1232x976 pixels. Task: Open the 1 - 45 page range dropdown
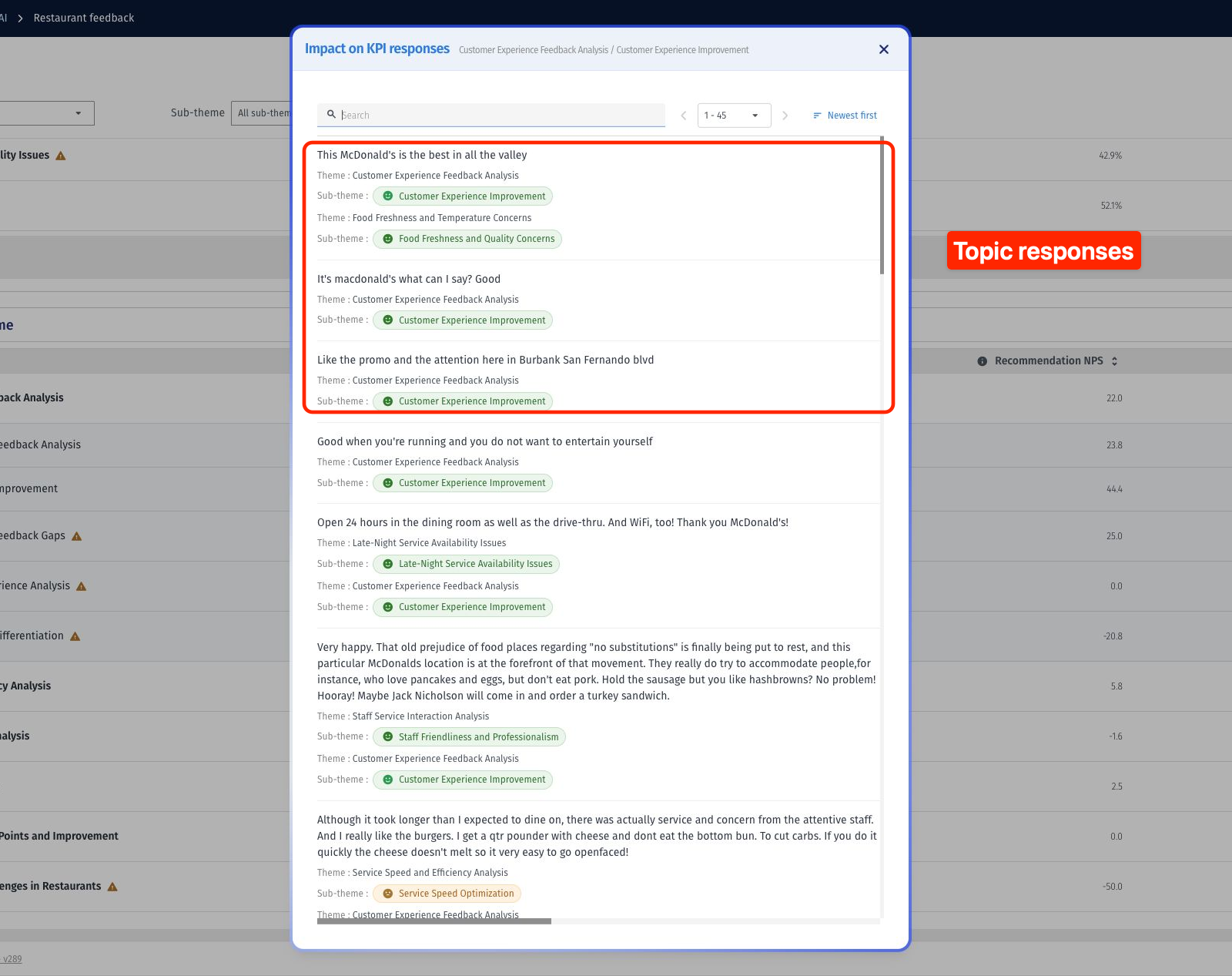[x=734, y=116]
